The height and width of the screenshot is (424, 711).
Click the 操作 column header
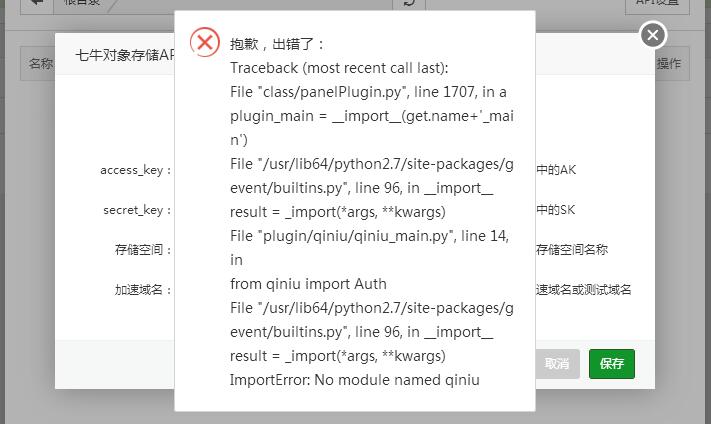coord(668,64)
